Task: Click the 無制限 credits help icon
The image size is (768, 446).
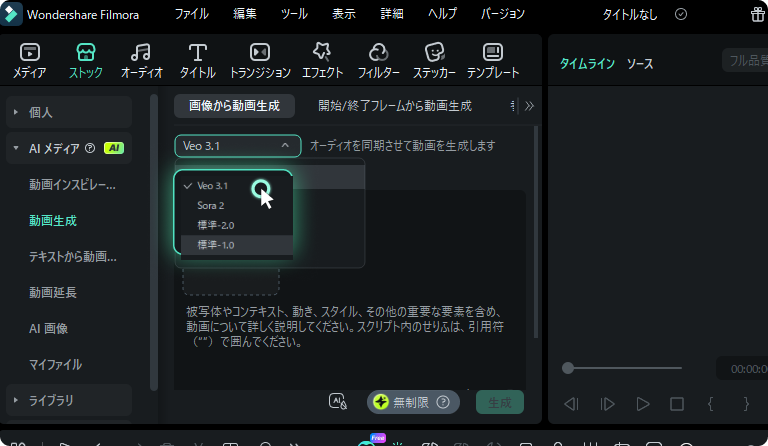Action: pyautogui.click(x=443, y=402)
